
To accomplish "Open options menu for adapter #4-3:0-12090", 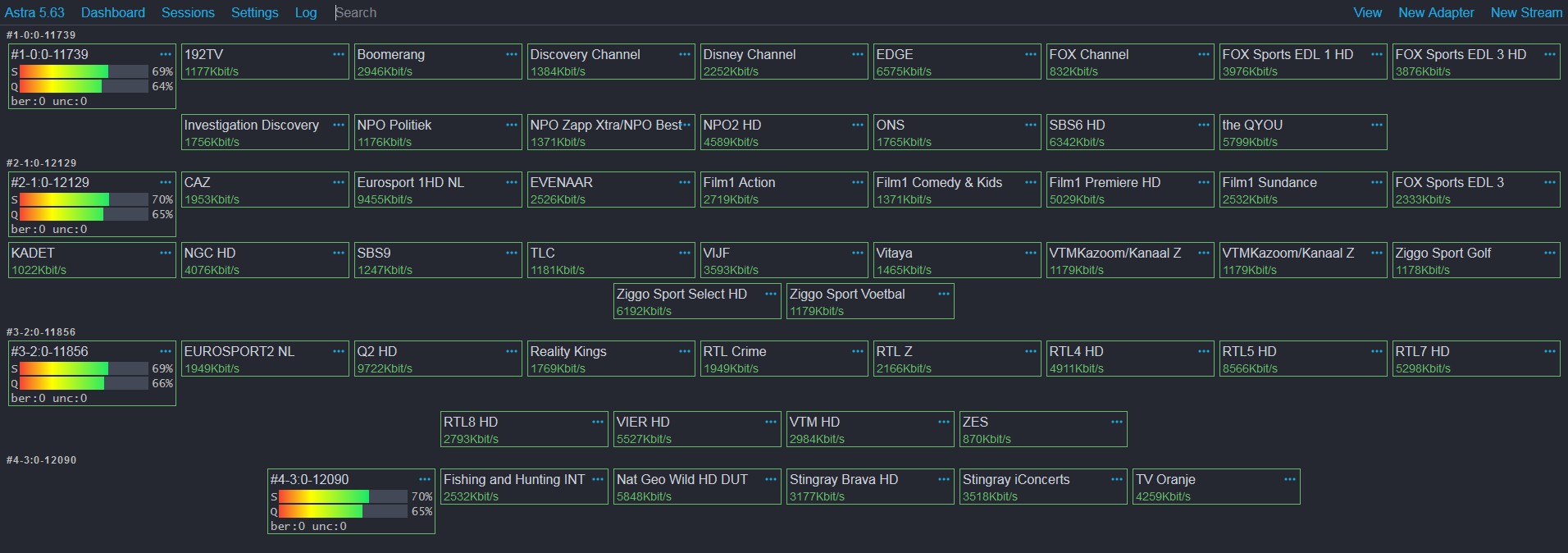I will click(x=425, y=479).
